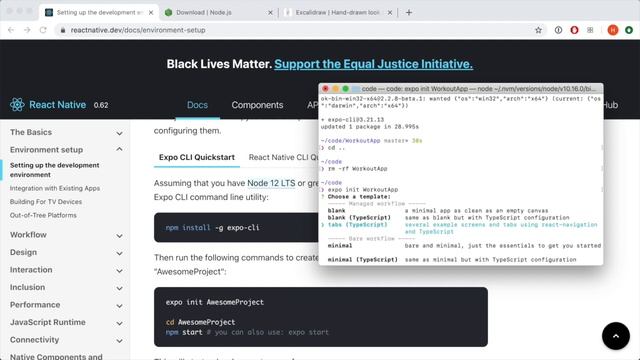The height and width of the screenshot is (360, 640).
Task: Open the orange H profile avatar
Action: [613, 30]
